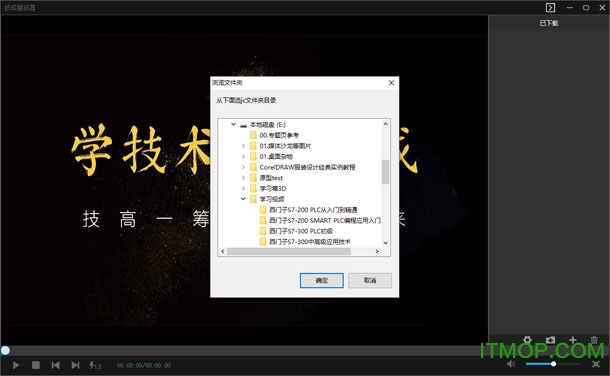Collapse the 本地磁盘 (E:) node
The height and width of the screenshot is (376, 610).
click(x=233, y=124)
